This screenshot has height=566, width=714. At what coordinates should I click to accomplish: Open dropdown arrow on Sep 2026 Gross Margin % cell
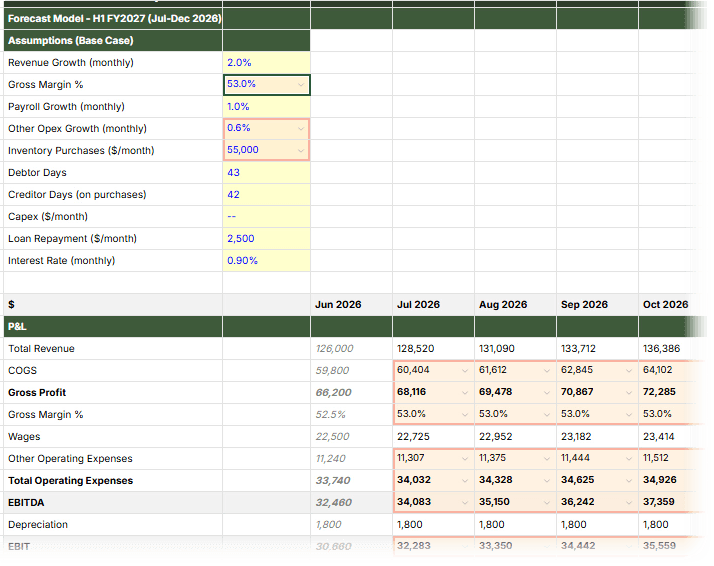(x=628, y=415)
